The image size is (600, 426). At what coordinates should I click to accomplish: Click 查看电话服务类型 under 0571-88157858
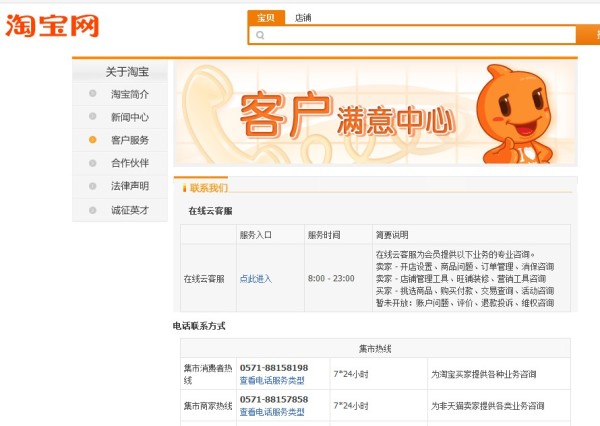click(x=272, y=412)
